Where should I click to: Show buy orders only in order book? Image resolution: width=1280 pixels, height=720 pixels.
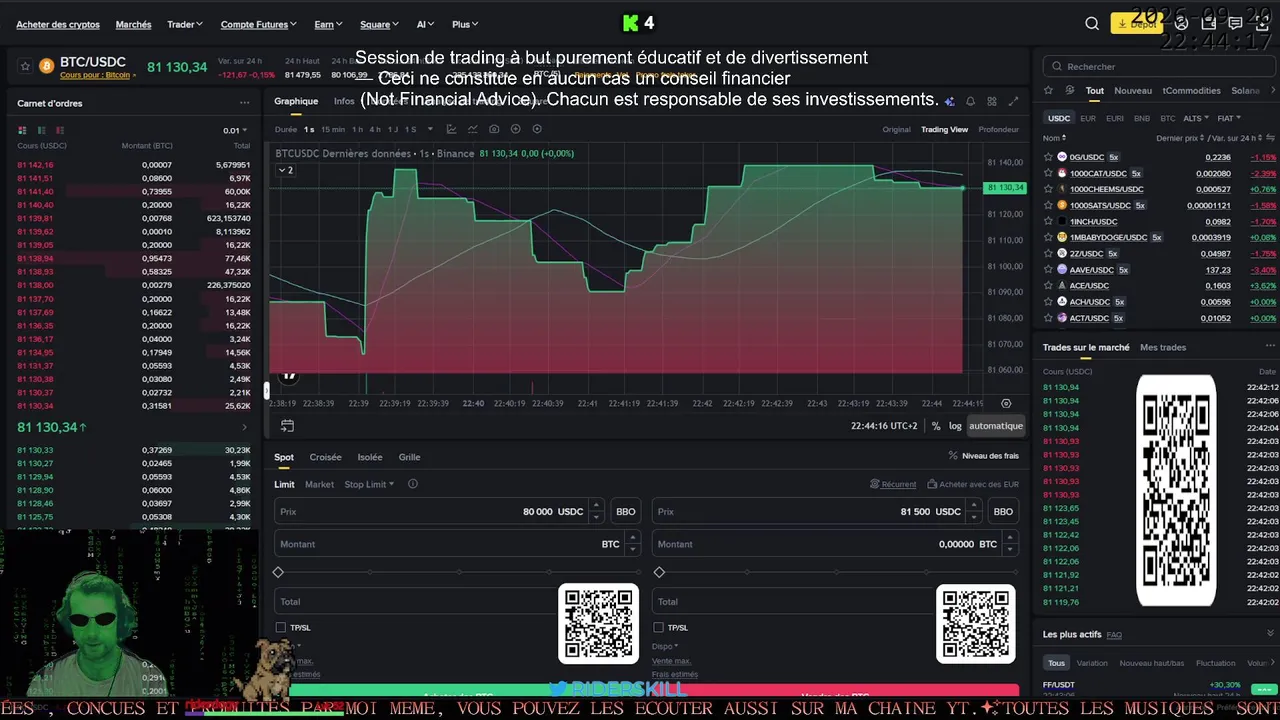(x=41, y=130)
